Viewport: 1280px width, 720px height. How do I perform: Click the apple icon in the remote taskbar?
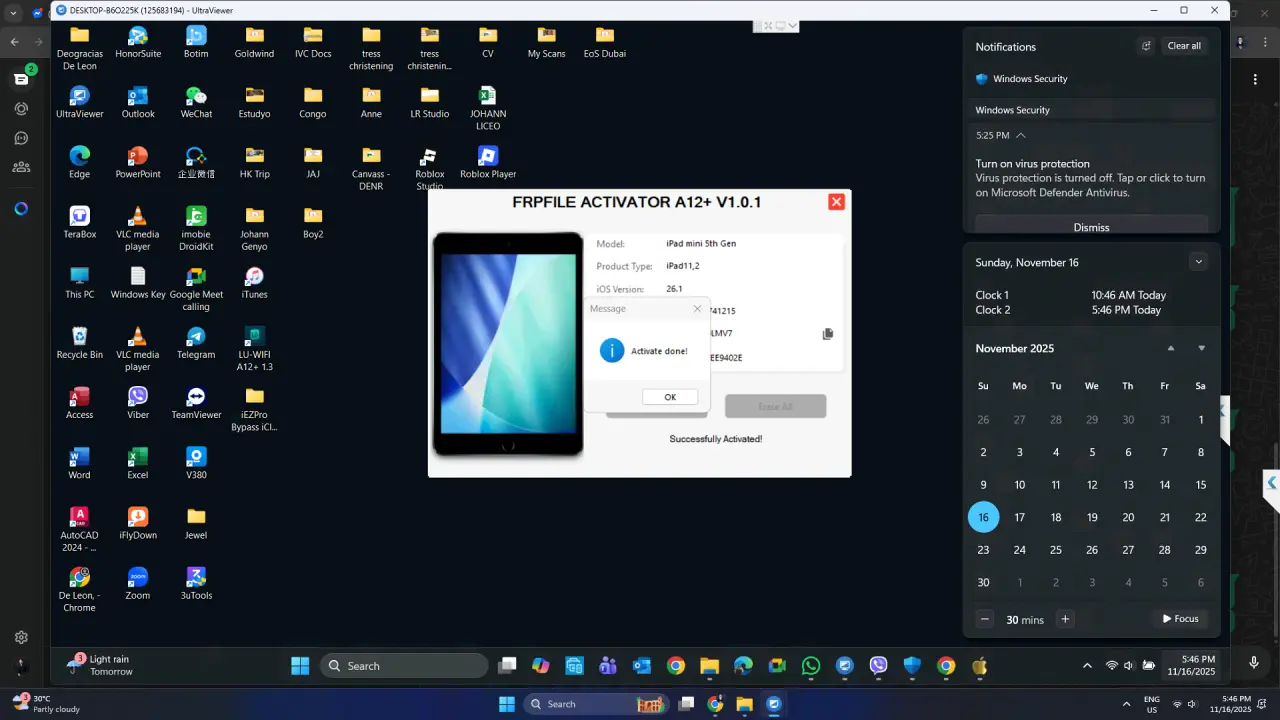(x=979, y=666)
